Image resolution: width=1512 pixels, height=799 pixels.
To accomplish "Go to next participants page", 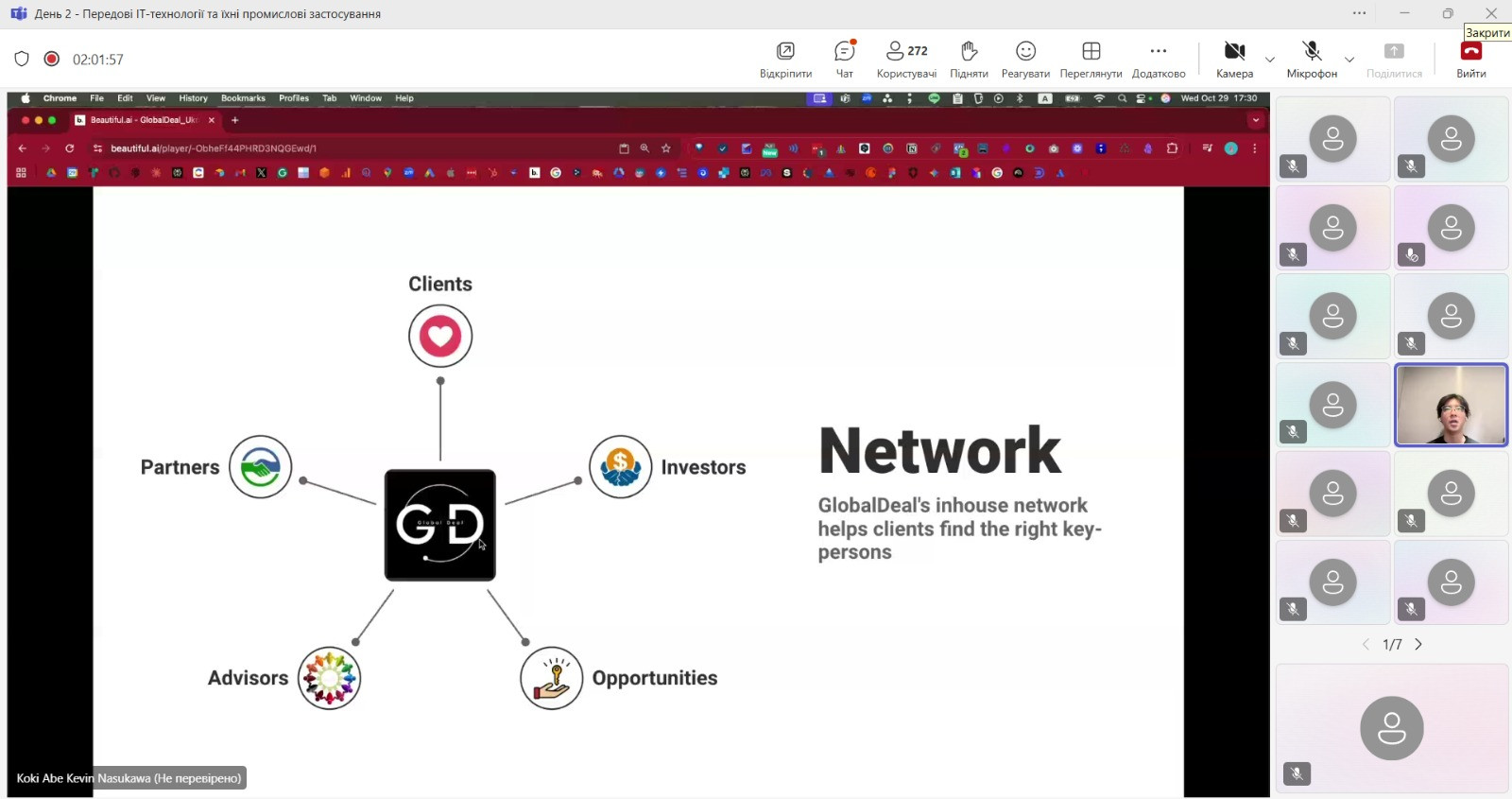I will point(1418,644).
